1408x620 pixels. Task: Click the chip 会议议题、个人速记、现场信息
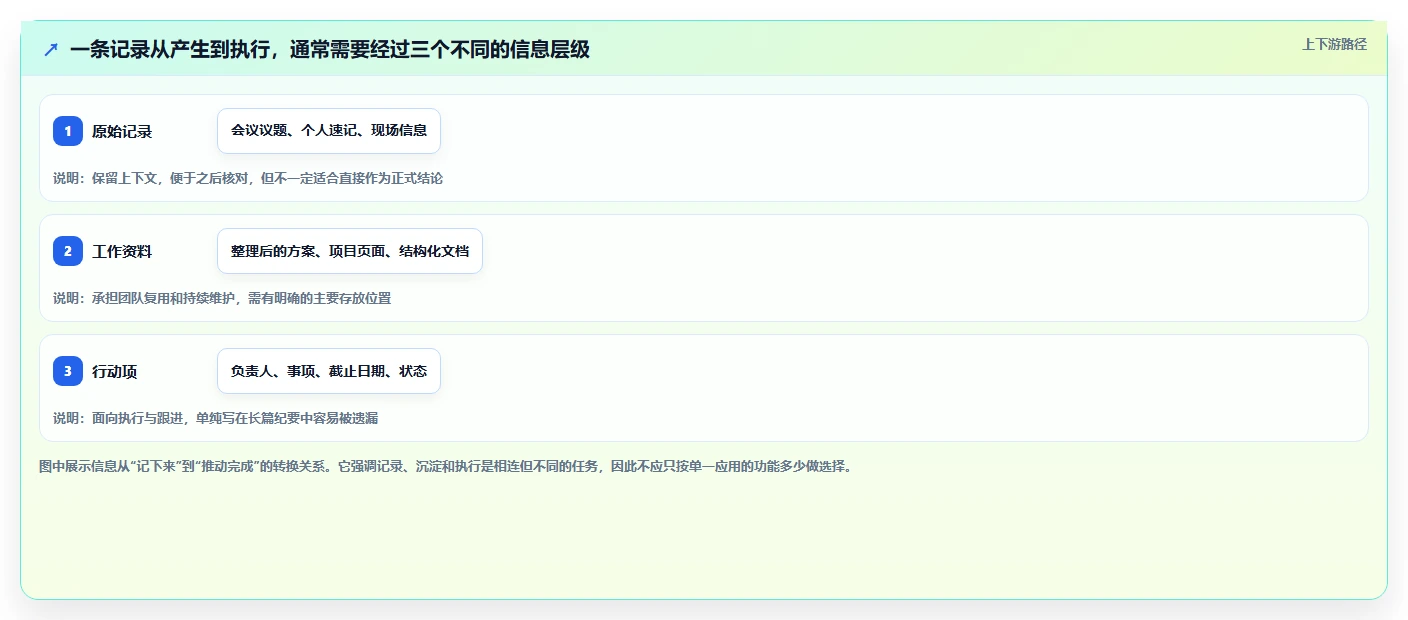(x=329, y=131)
